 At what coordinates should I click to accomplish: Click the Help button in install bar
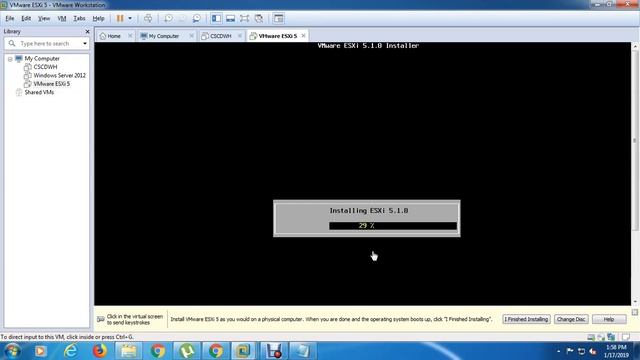coord(609,319)
